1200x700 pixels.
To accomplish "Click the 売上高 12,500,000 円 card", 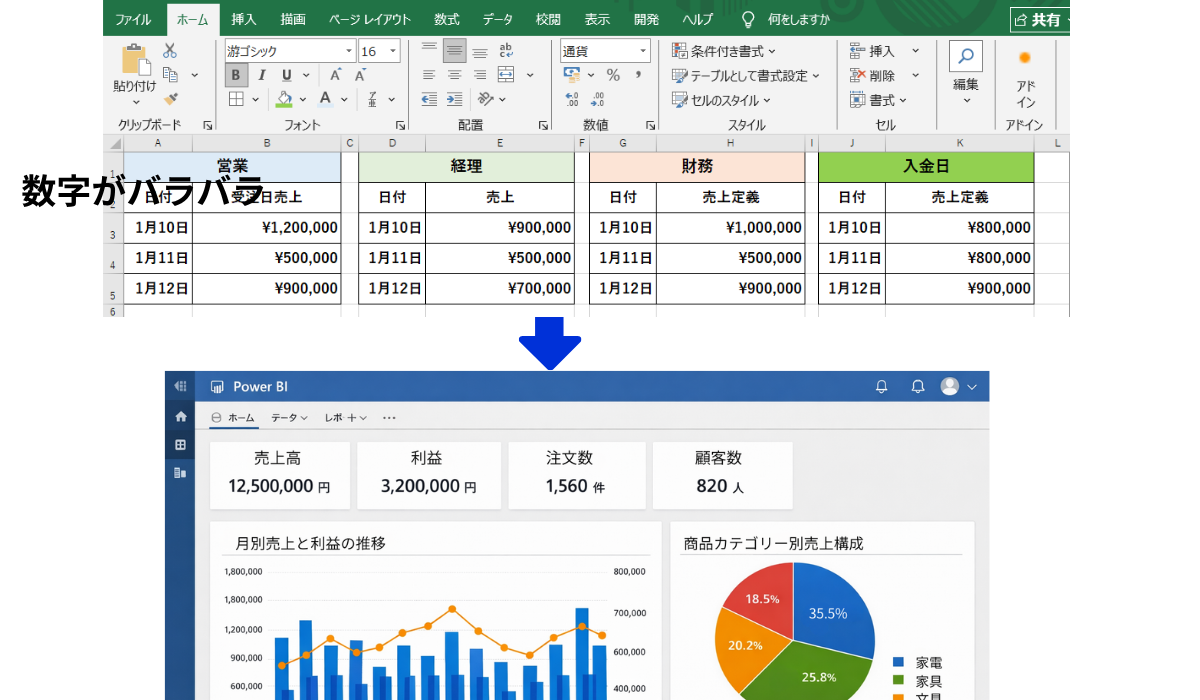I will pyautogui.click(x=280, y=475).
